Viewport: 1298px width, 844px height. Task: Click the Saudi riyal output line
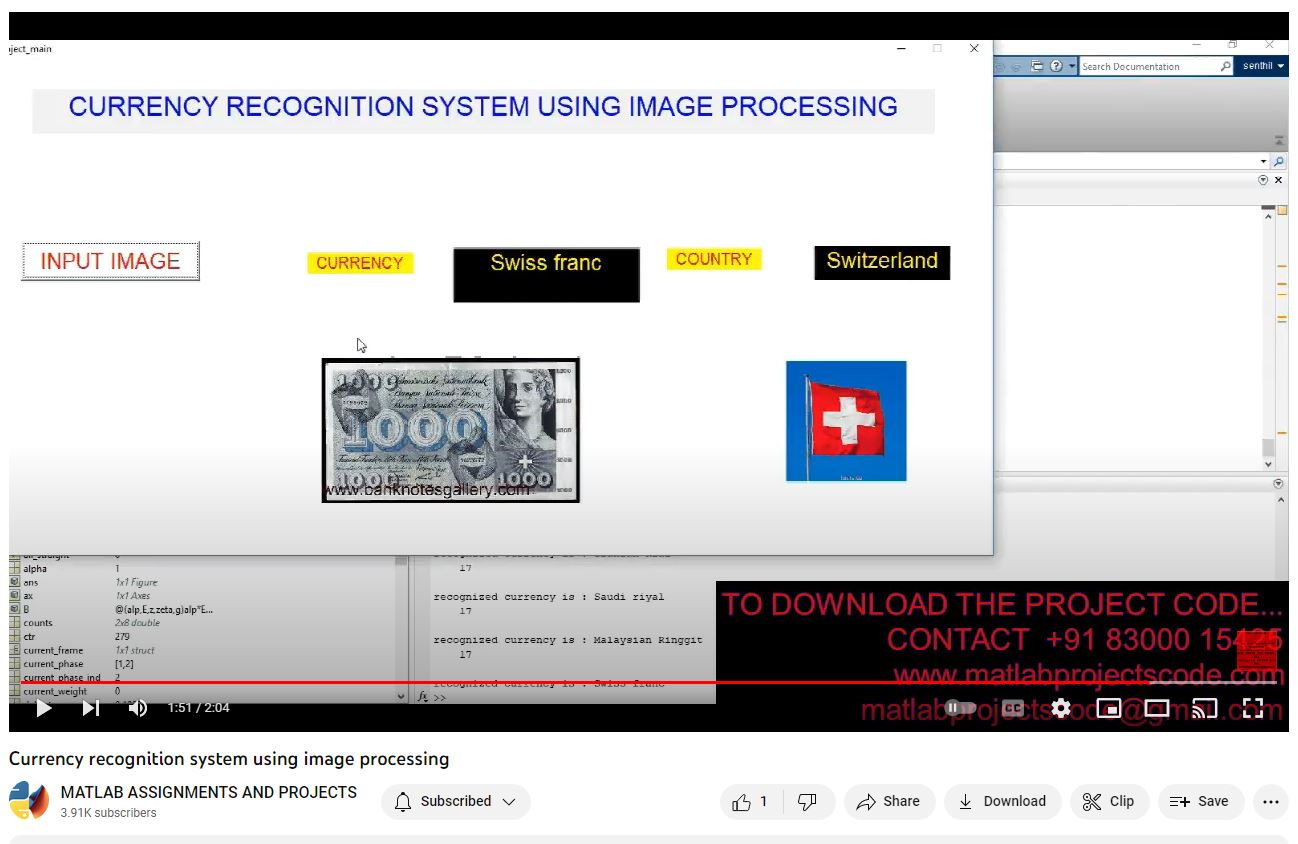click(549, 597)
